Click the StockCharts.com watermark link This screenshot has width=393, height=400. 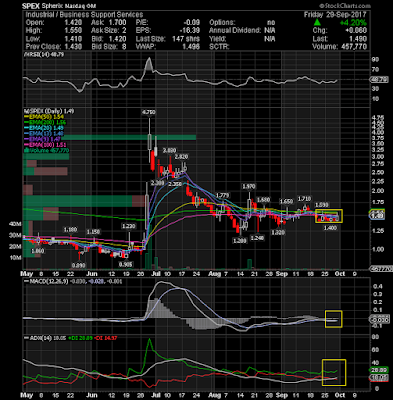click(345, 6)
